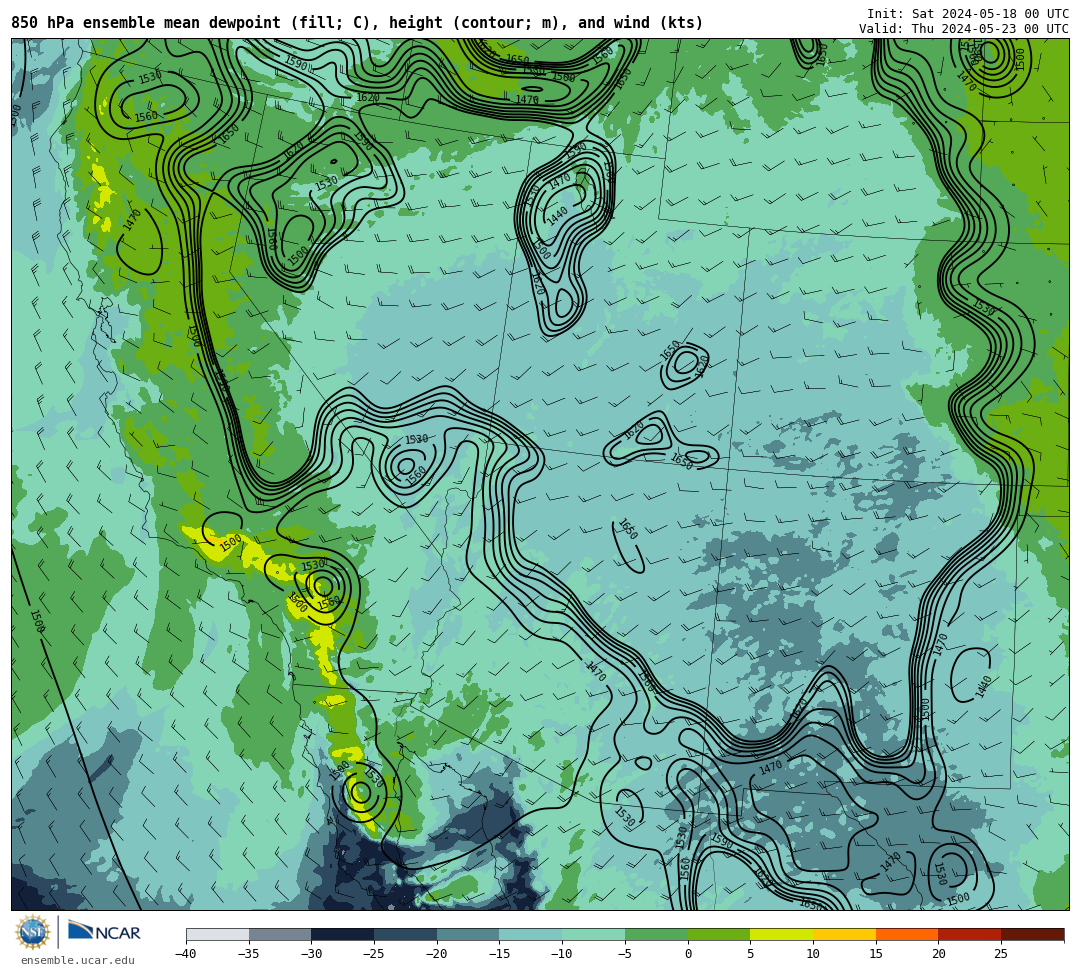Image resolution: width=1080 pixels, height=973 pixels.
Task: Pick the -10 to -5 mint swatch
Action: pyautogui.click(x=594, y=934)
